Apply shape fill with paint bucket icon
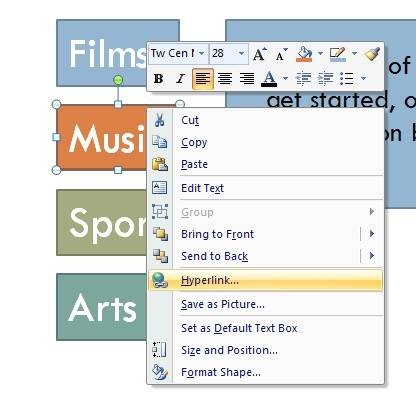 point(304,54)
